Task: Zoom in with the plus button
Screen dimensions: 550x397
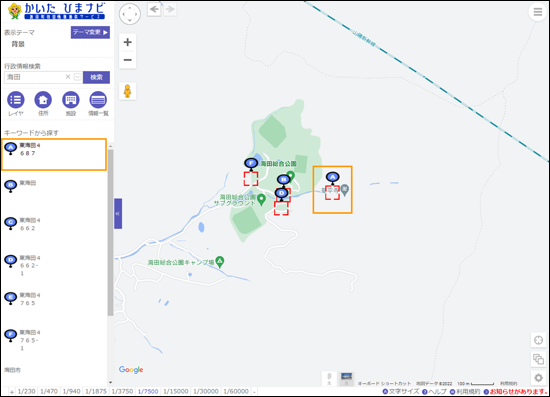Action: (x=128, y=42)
